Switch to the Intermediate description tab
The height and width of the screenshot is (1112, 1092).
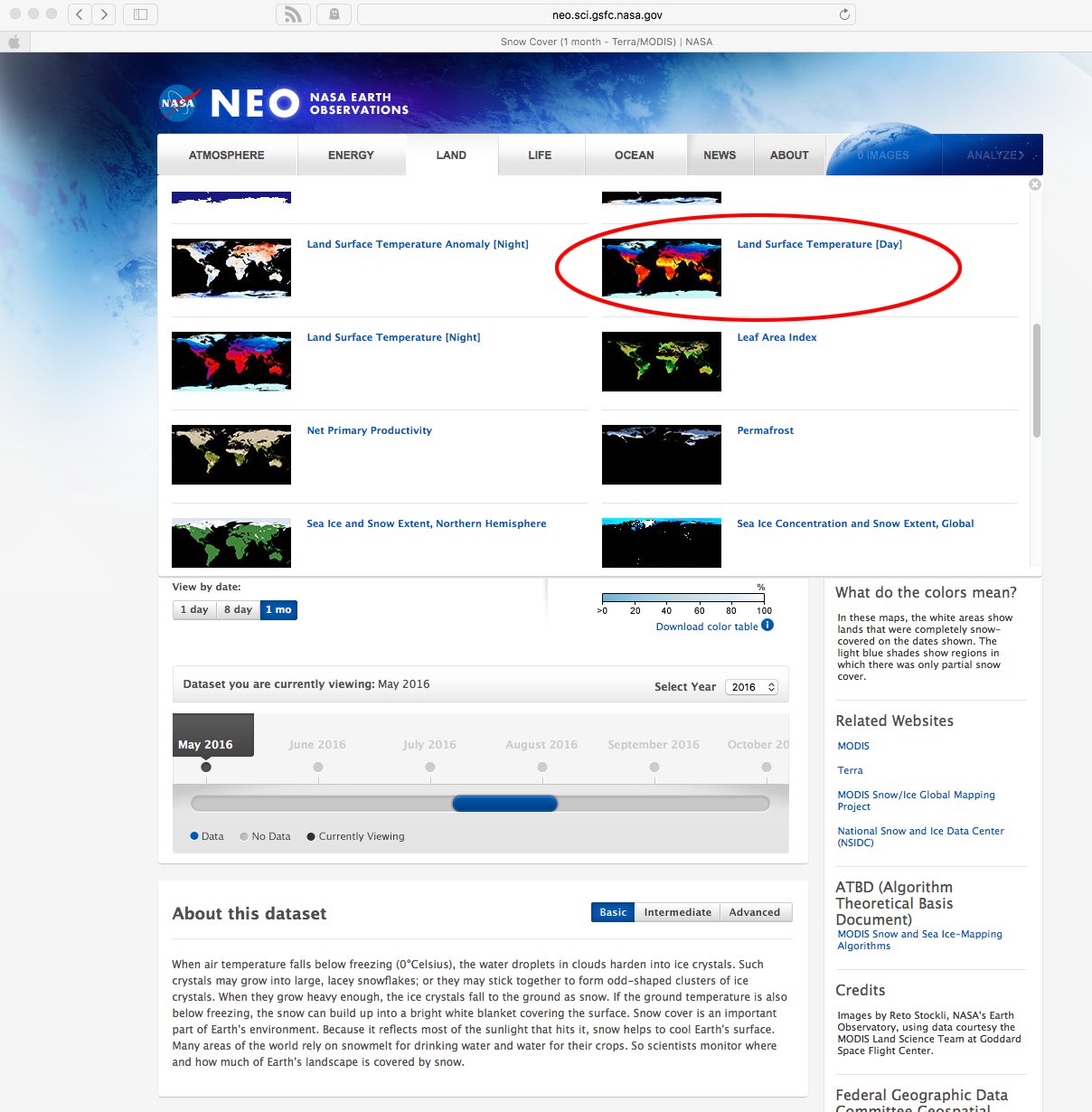coord(678,912)
